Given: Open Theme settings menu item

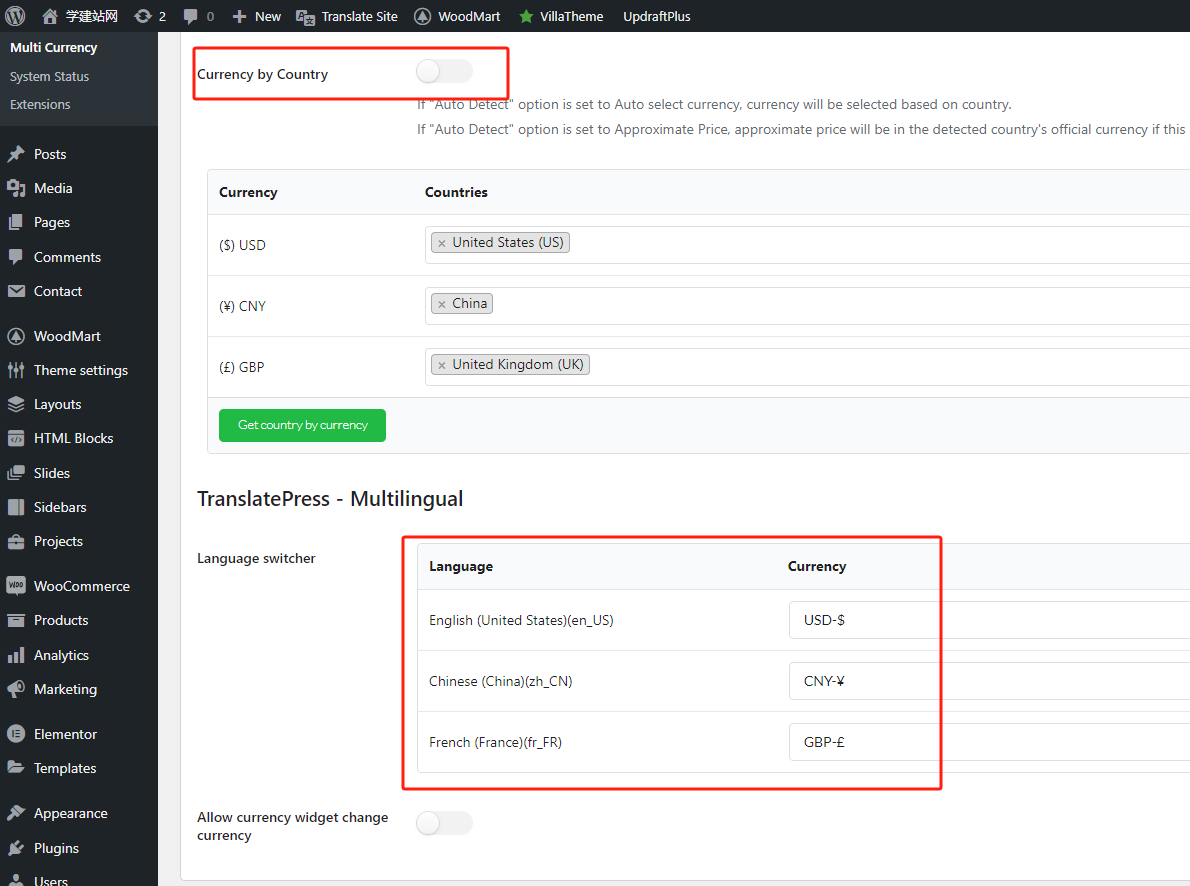Looking at the screenshot, I should click(x=80, y=370).
